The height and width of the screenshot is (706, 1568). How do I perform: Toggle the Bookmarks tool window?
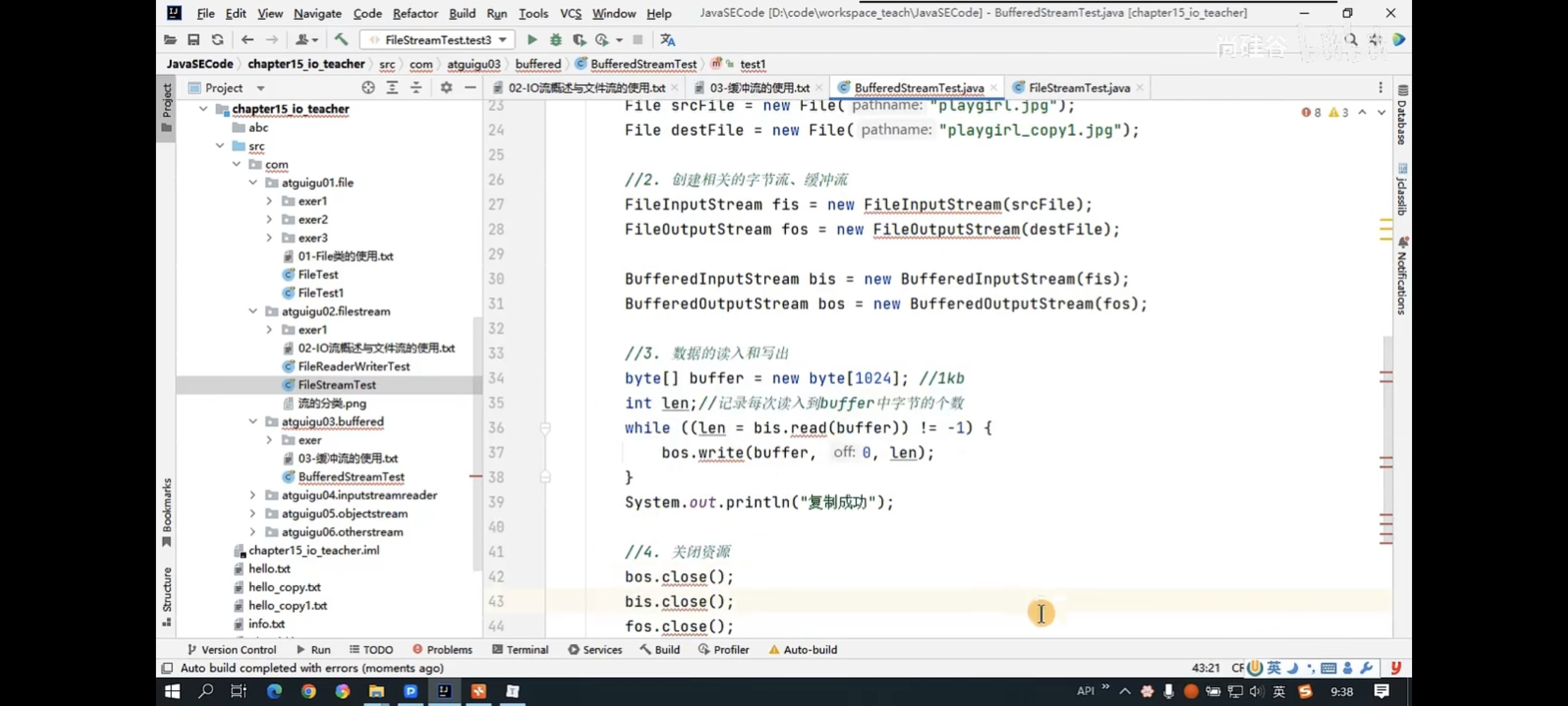tap(167, 511)
